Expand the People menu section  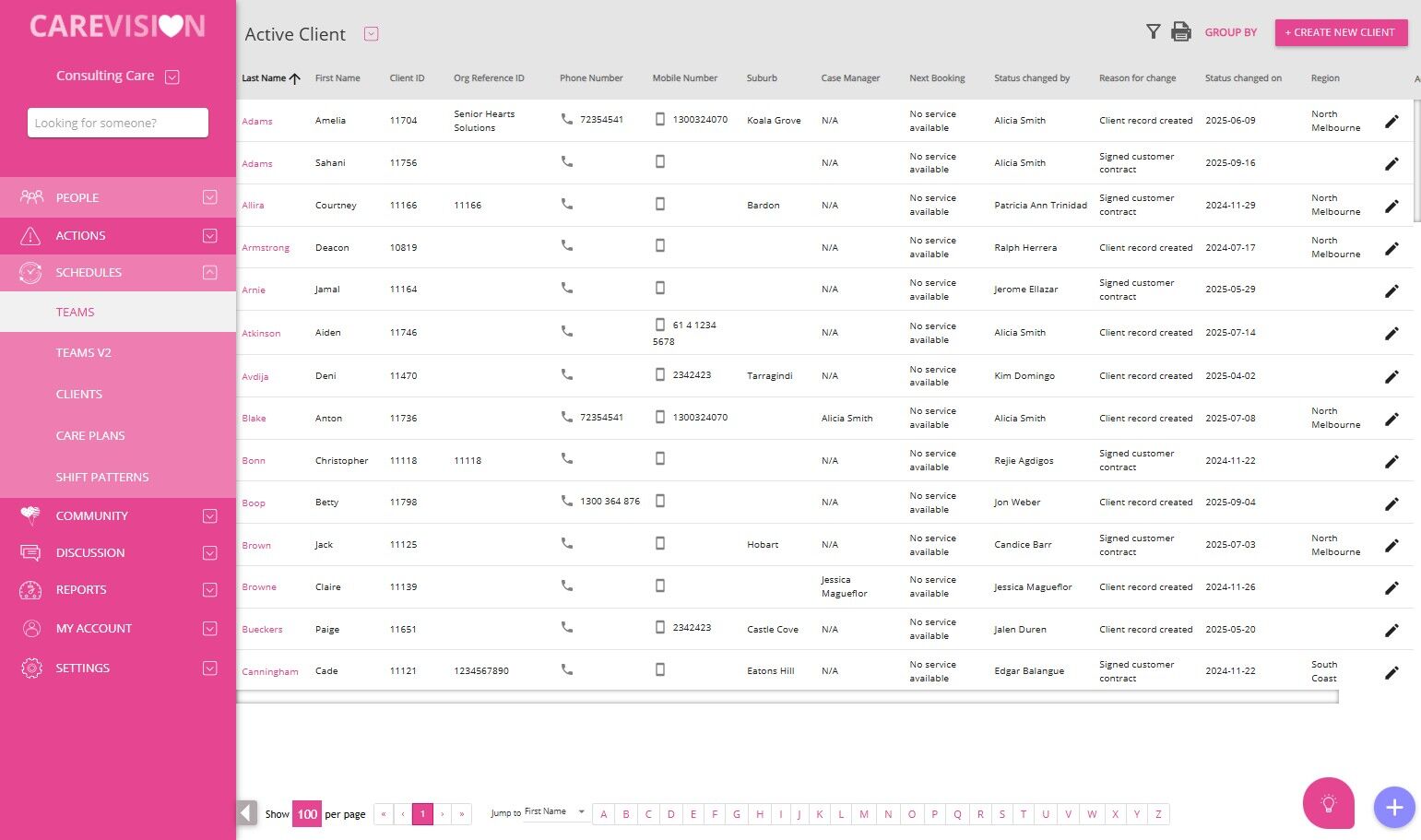point(209,197)
